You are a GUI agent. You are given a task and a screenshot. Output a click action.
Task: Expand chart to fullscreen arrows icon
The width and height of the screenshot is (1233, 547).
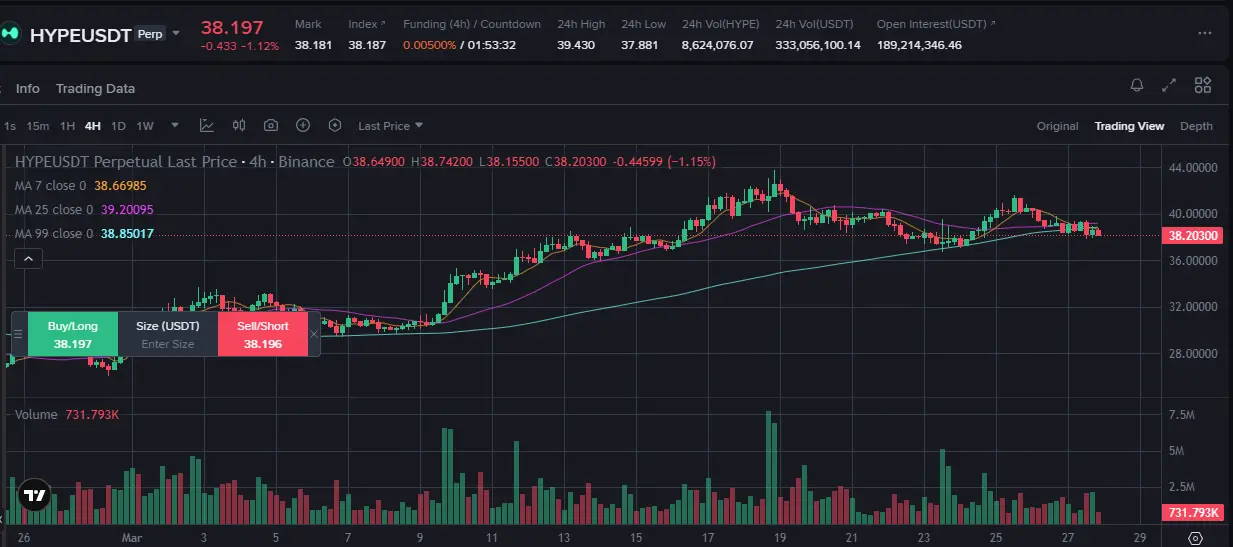pos(1169,85)
